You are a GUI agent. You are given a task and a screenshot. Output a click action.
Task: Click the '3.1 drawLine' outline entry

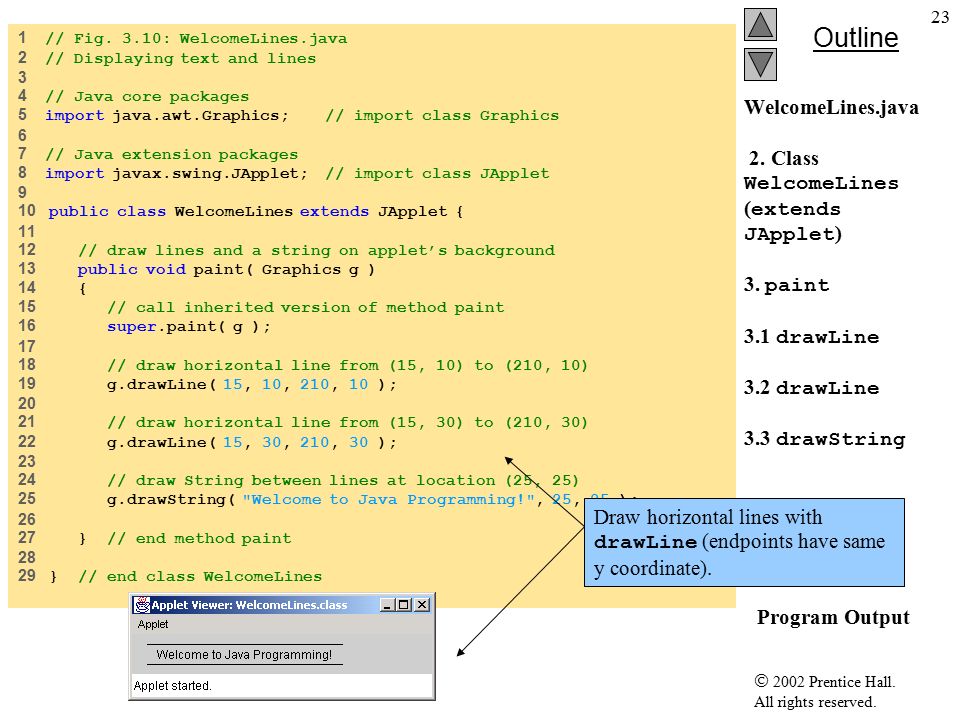(x=811, y=337)
